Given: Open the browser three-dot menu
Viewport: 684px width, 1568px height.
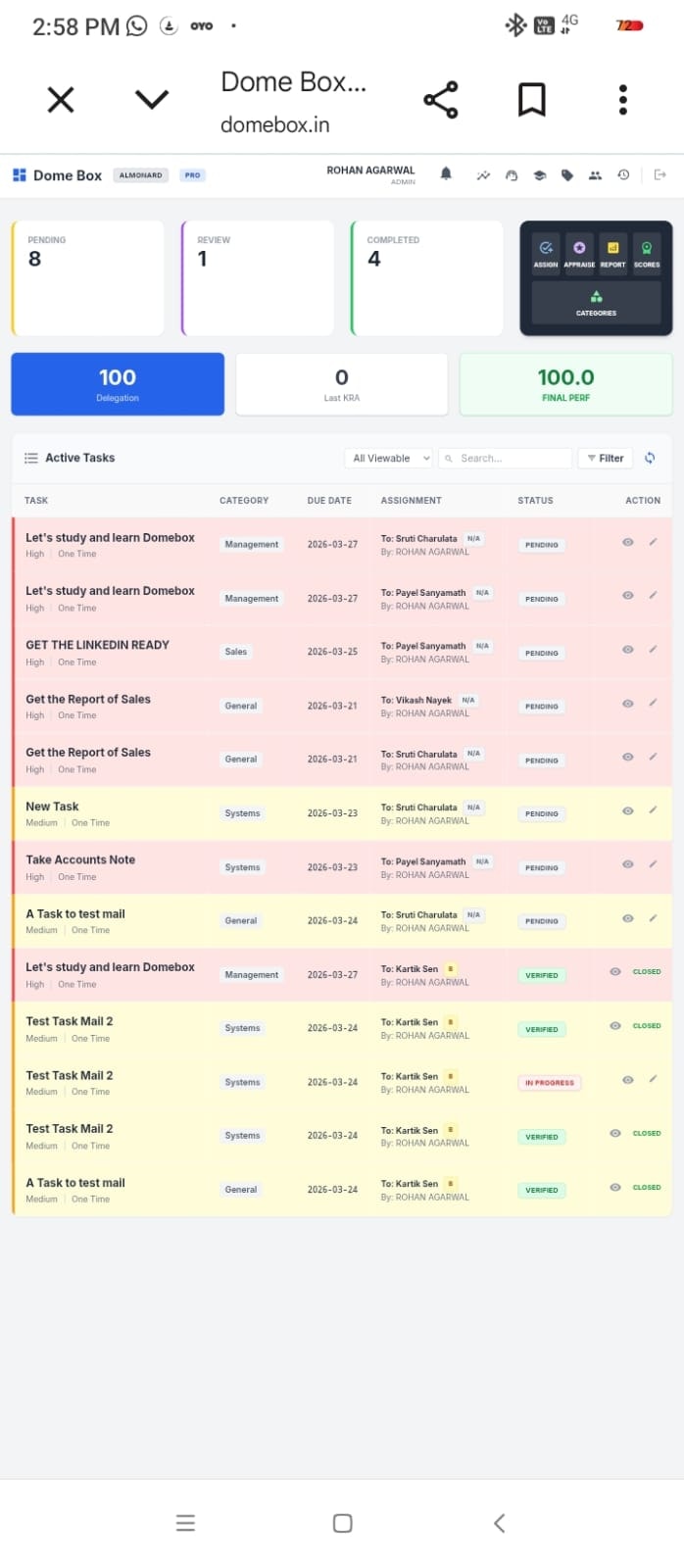Looking at the screenshot, I should [x=622, y=100].
